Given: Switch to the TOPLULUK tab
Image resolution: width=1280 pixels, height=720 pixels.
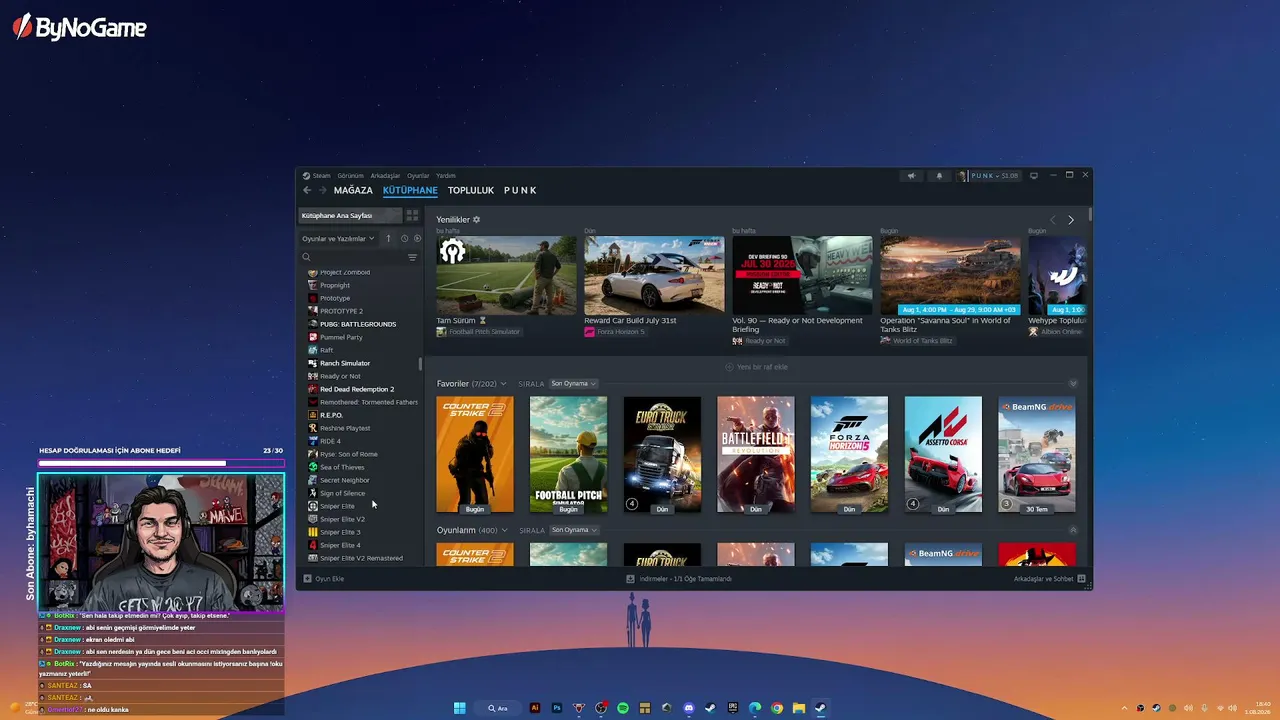Looking at the screenshot, I should [x=471, y=190].
